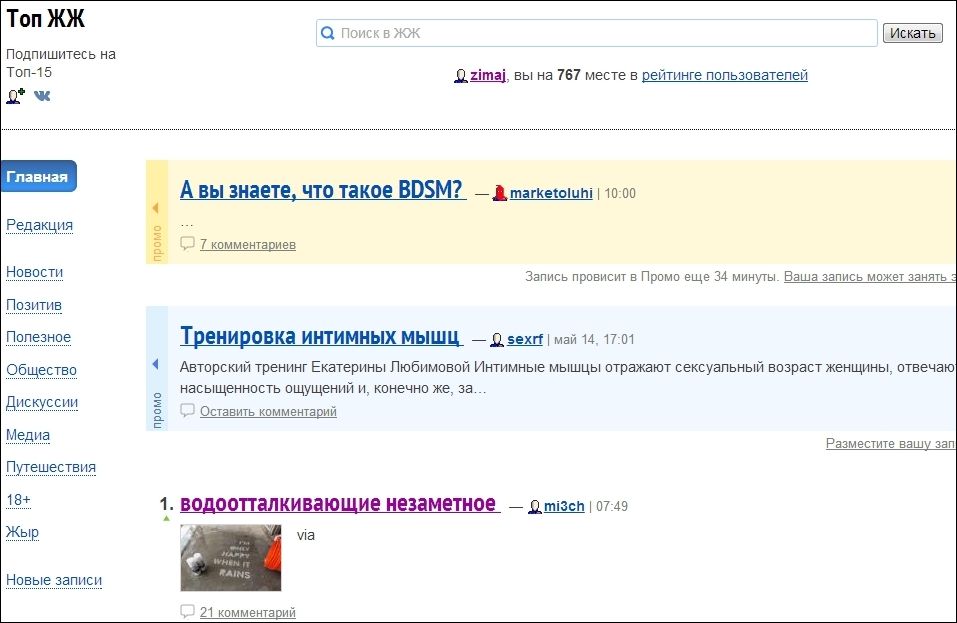
Task: Click the Искать button
Action: click(912, 33)
